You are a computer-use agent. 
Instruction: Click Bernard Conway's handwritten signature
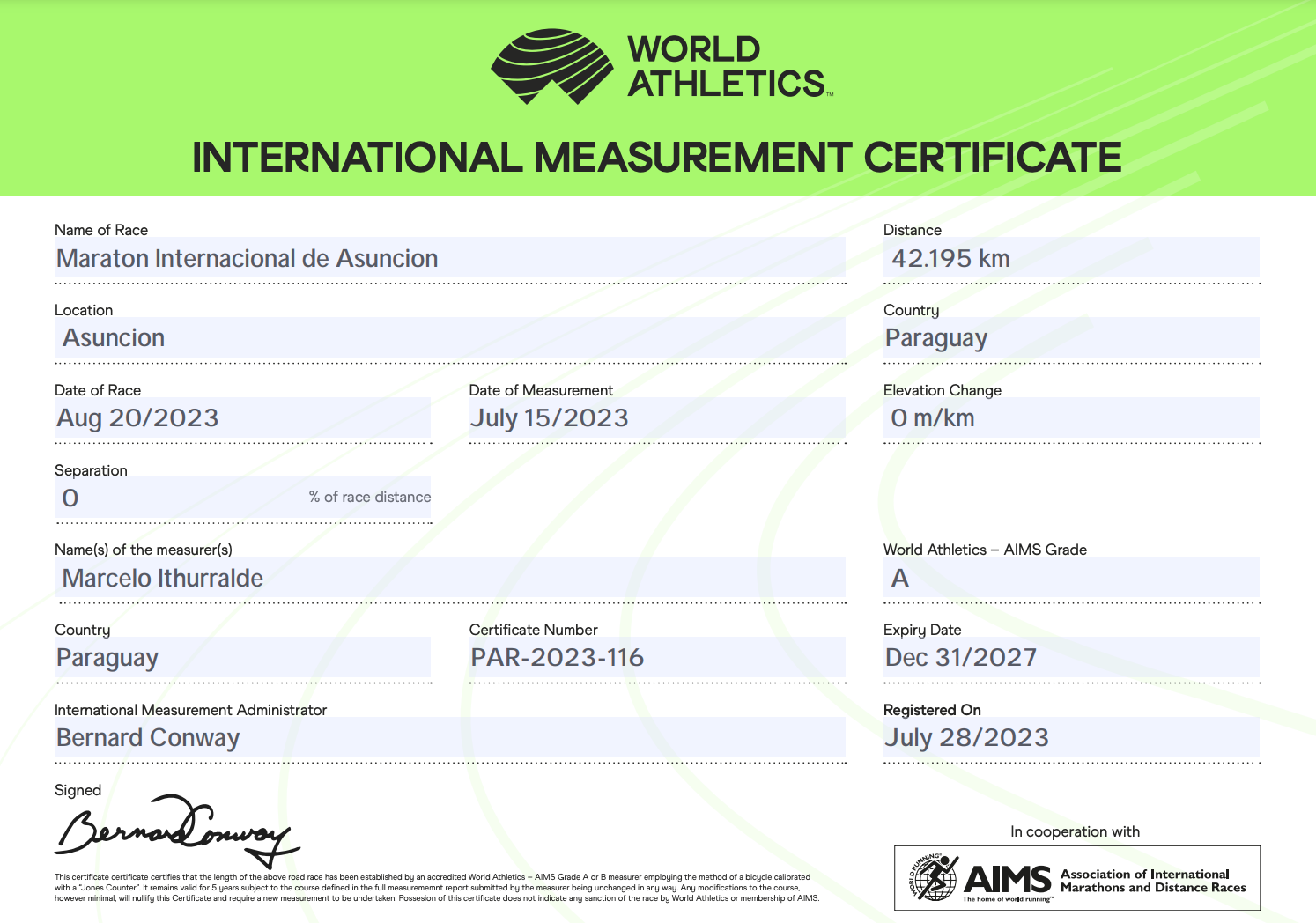point(176,831)
